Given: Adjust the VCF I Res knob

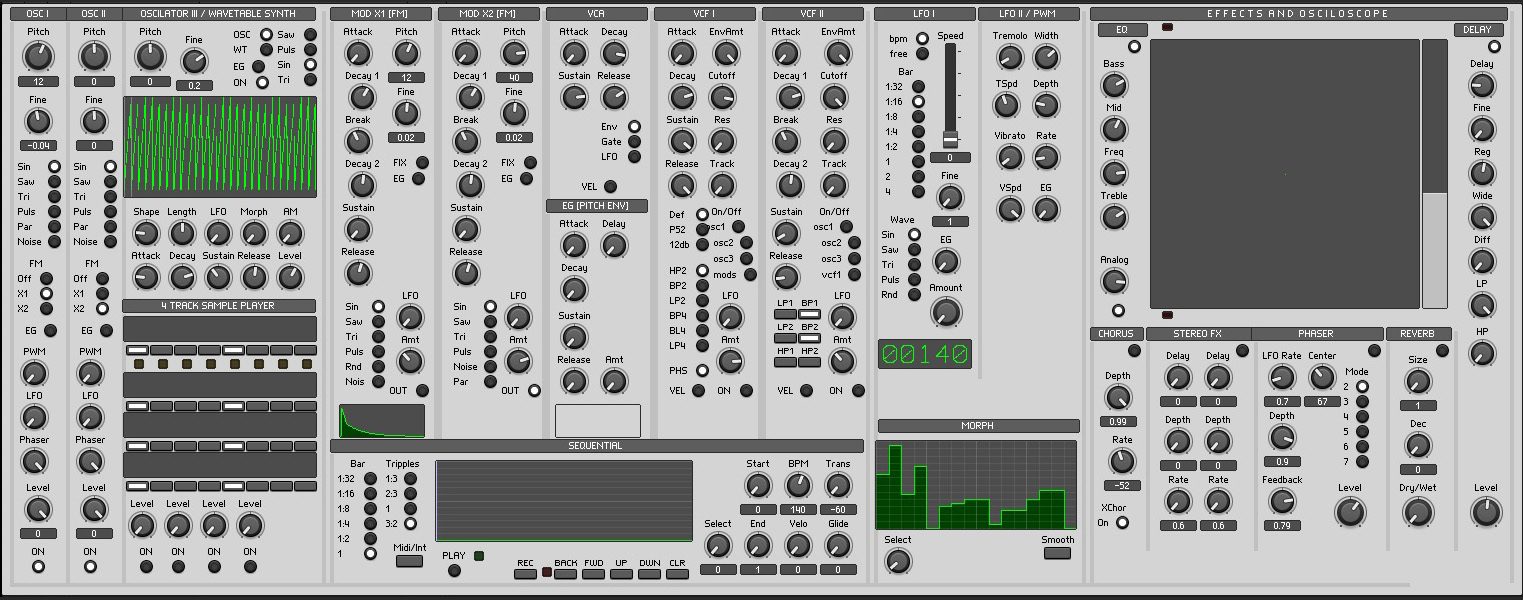Looking at the screenshot, I should coord(722,141).
